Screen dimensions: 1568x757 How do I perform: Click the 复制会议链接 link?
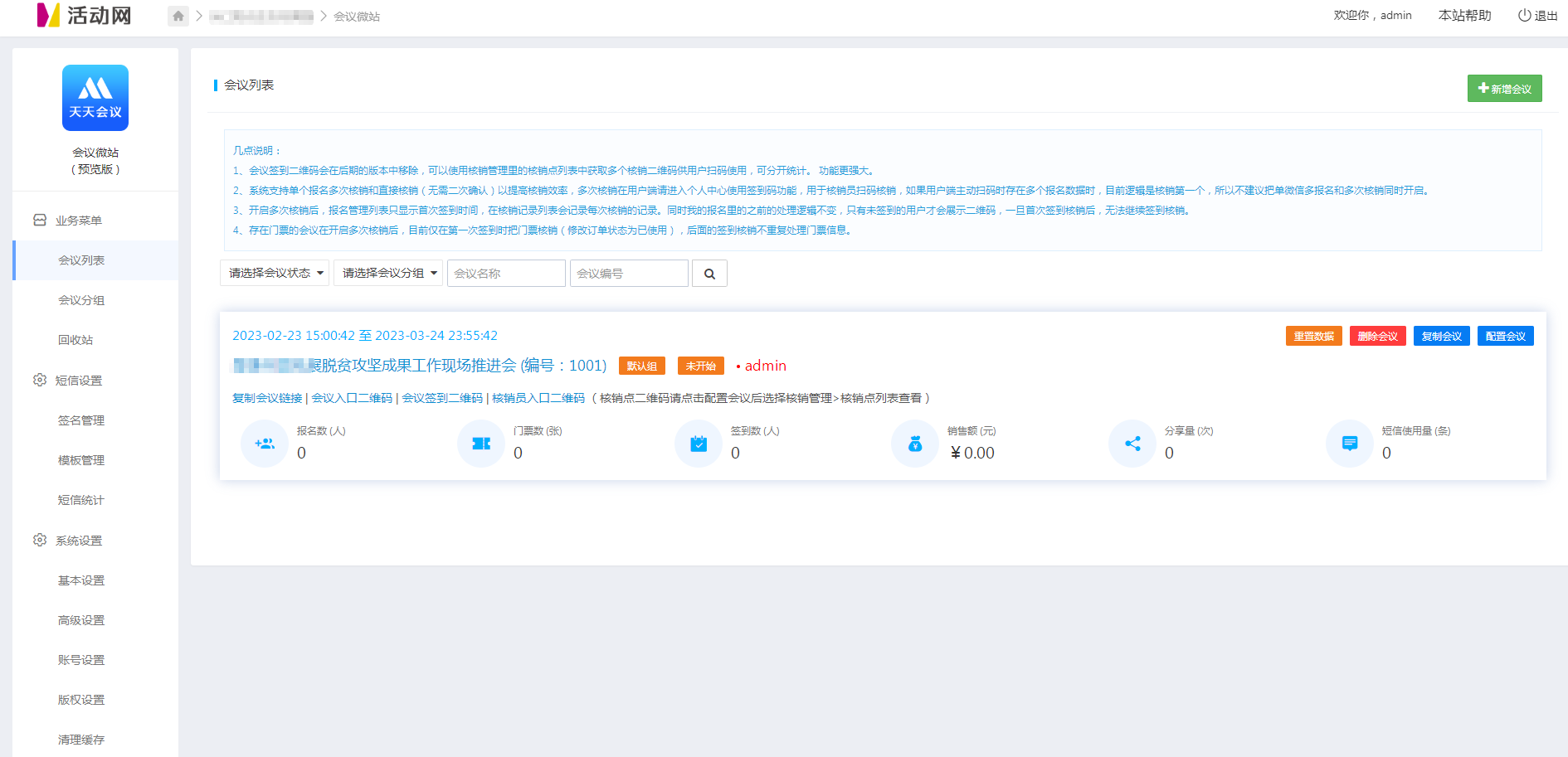click(x=265, y=397)
